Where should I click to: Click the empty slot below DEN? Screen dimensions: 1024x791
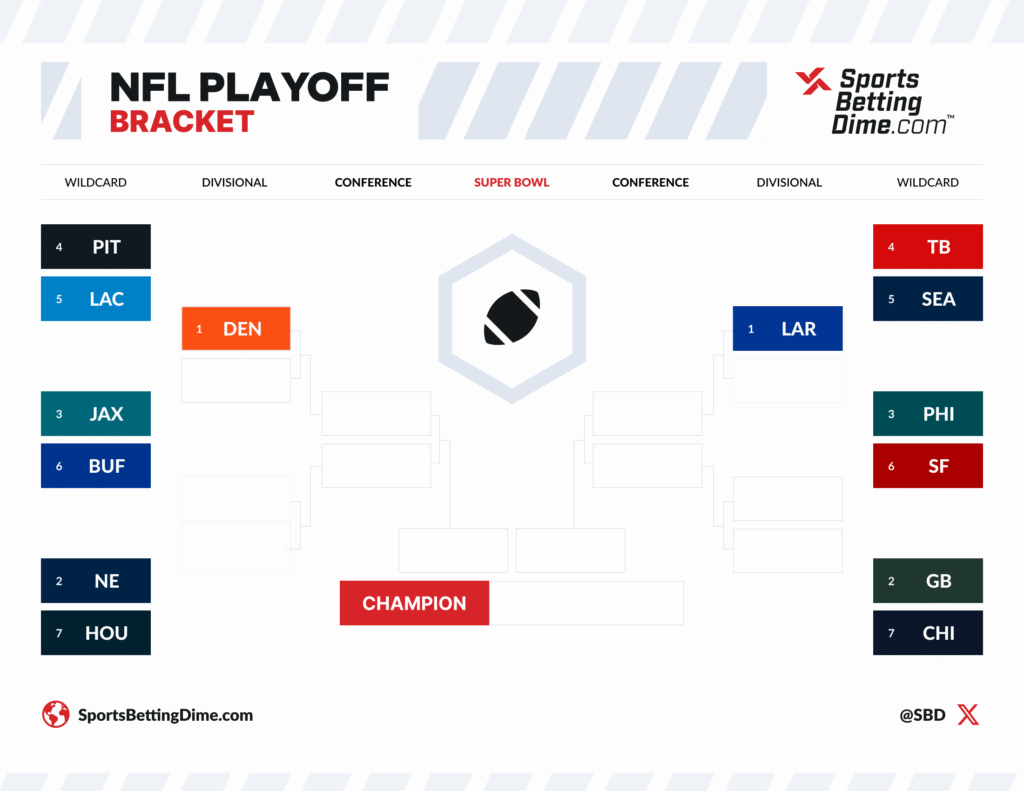coord(236,380)
